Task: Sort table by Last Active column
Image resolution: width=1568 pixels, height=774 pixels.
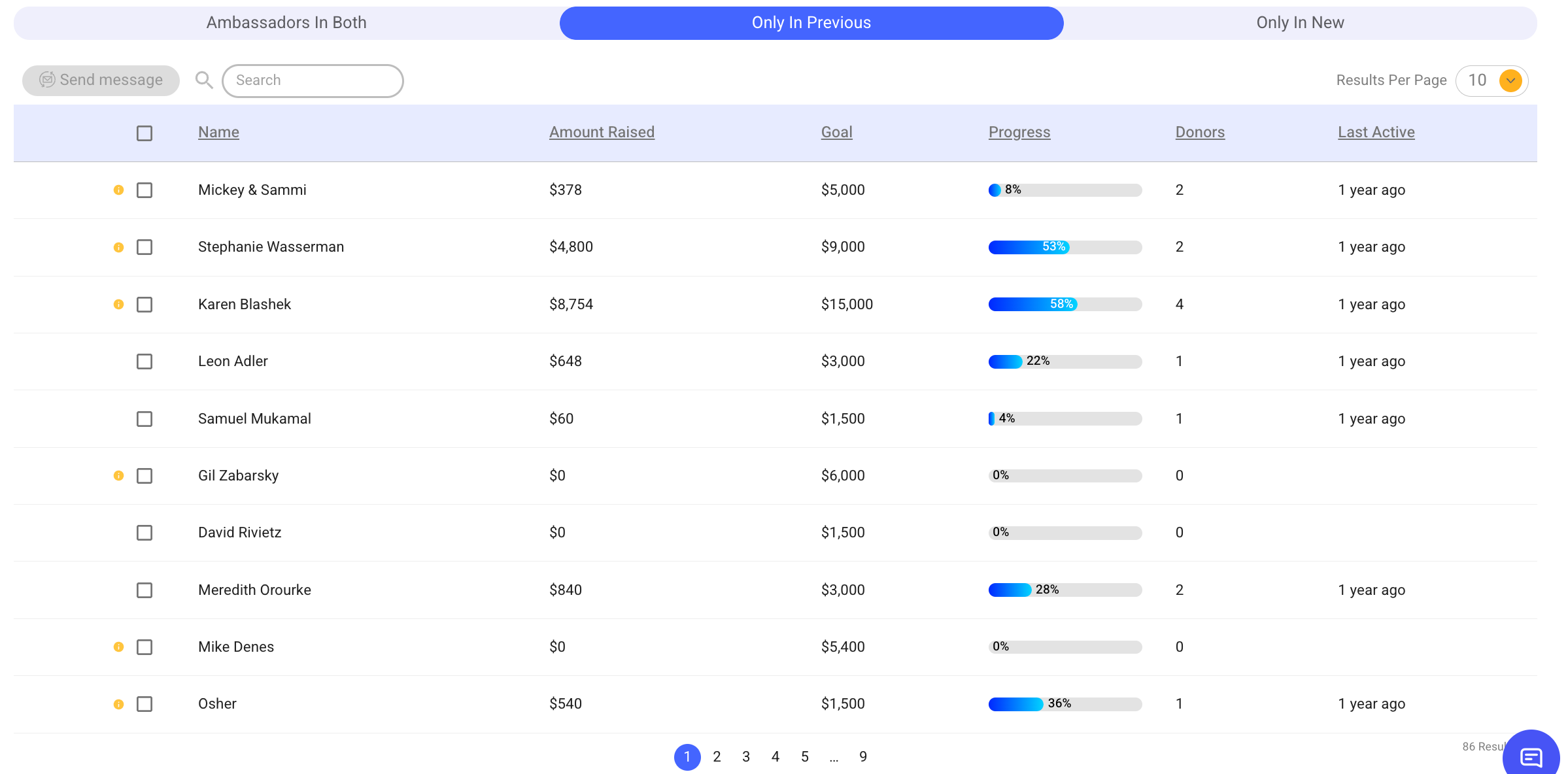Action: point(1376,132)
